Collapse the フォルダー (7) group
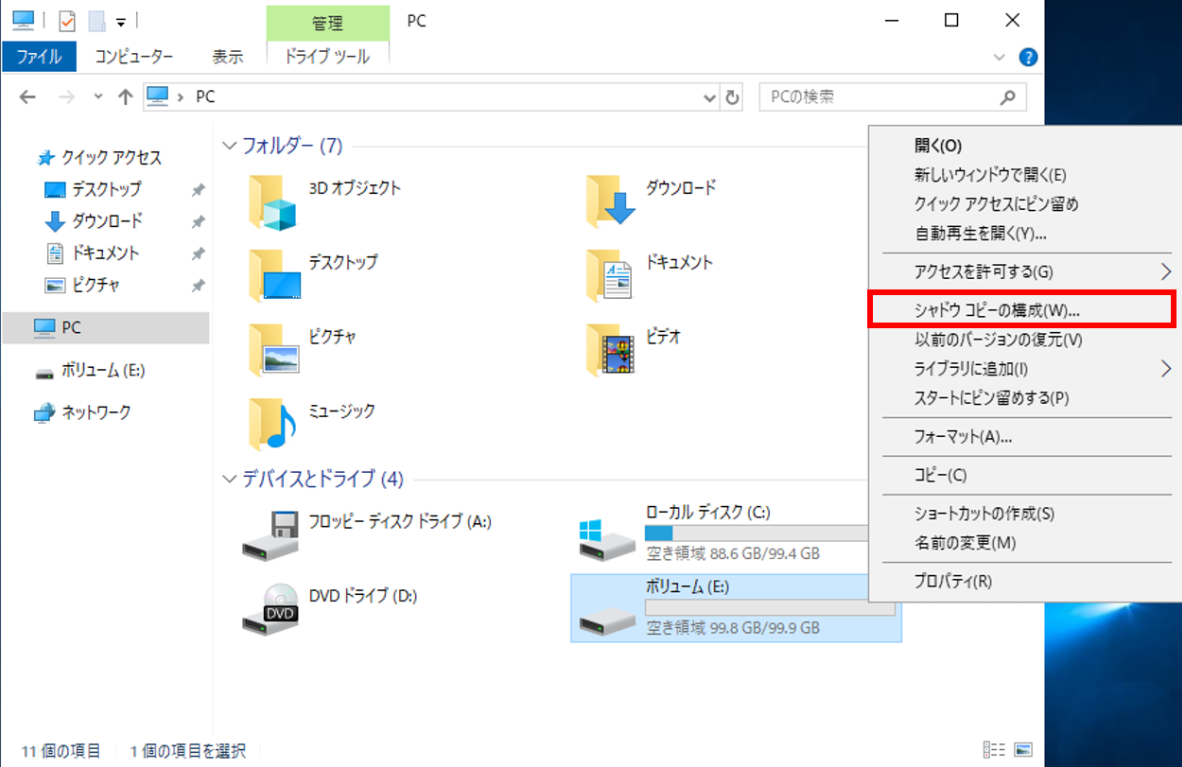This screenshot has width=1182, height=767. click(229, 146)
